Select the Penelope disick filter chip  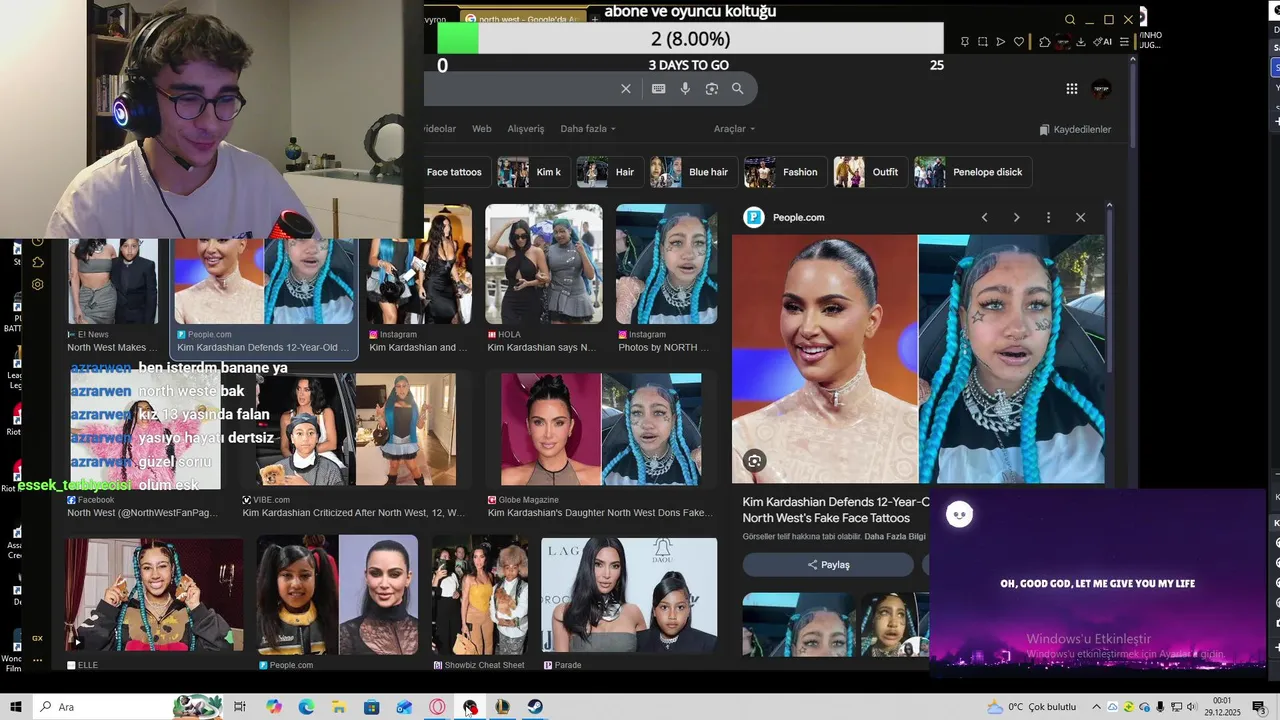click(x=972, y=172)
